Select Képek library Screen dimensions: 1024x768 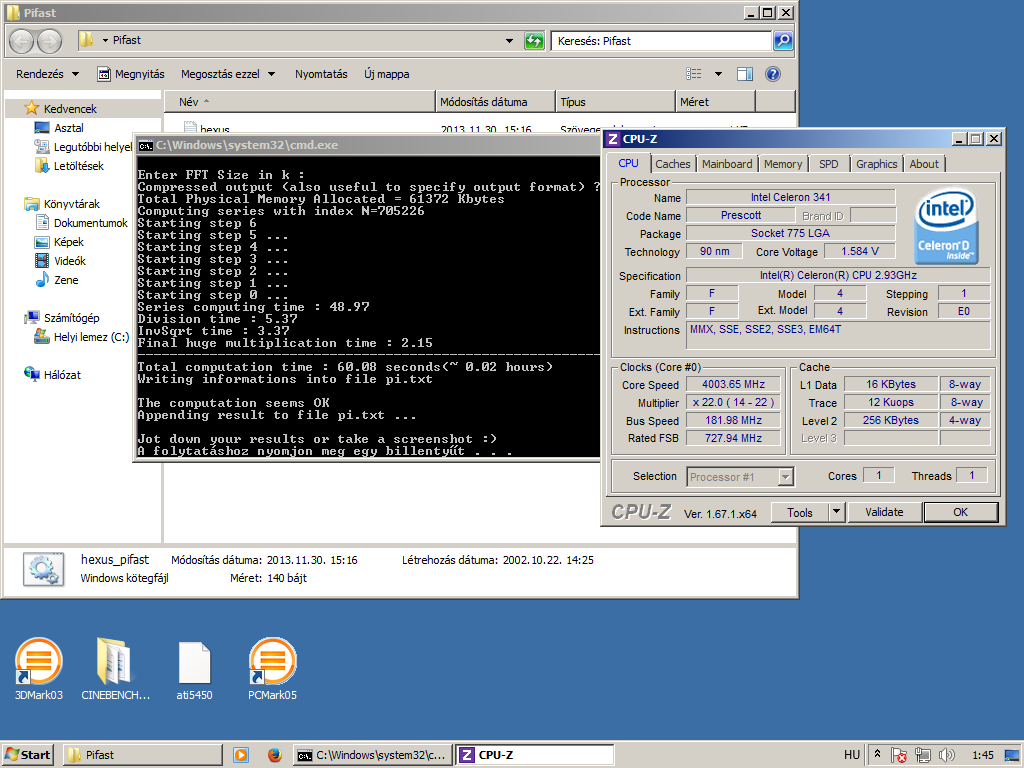click(59, 242)
